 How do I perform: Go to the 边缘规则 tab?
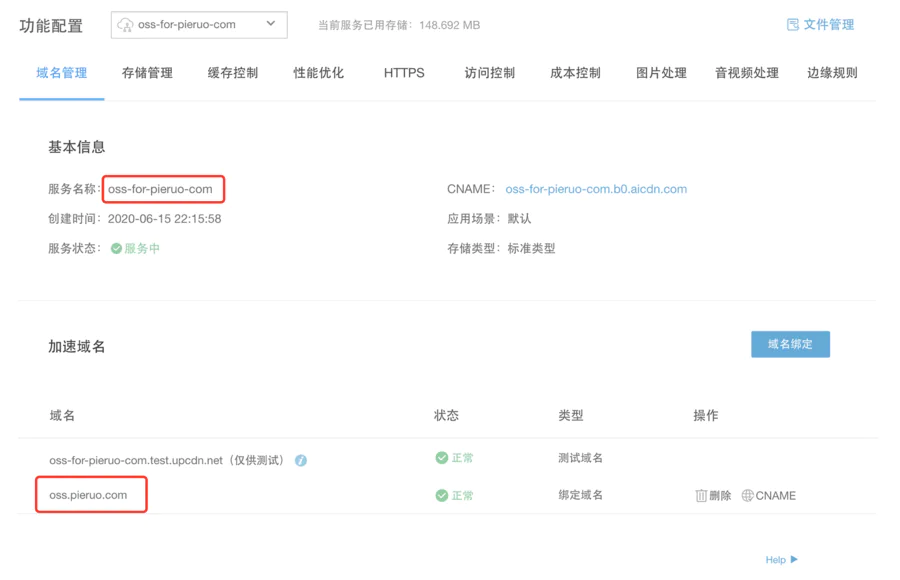[x=832, y=73]
